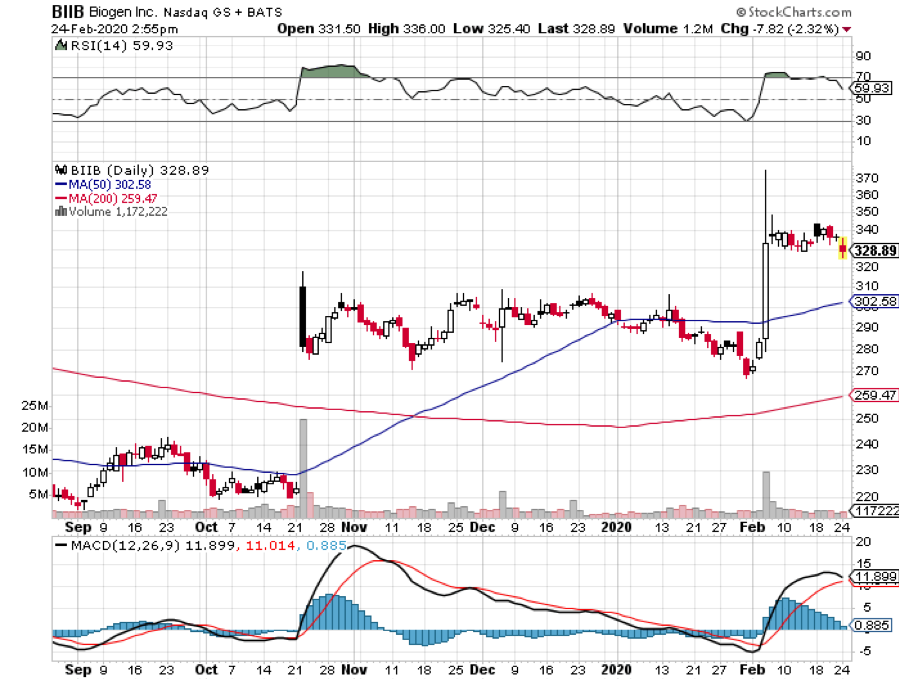899x679 pixels.
Task: Click the 0.885 histogram tag on right axis
Action: pos(871,625)
